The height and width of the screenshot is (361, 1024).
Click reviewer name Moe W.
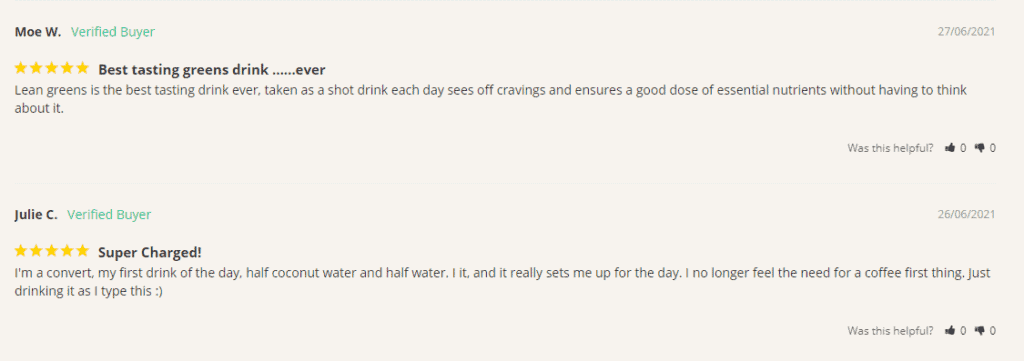38,32
